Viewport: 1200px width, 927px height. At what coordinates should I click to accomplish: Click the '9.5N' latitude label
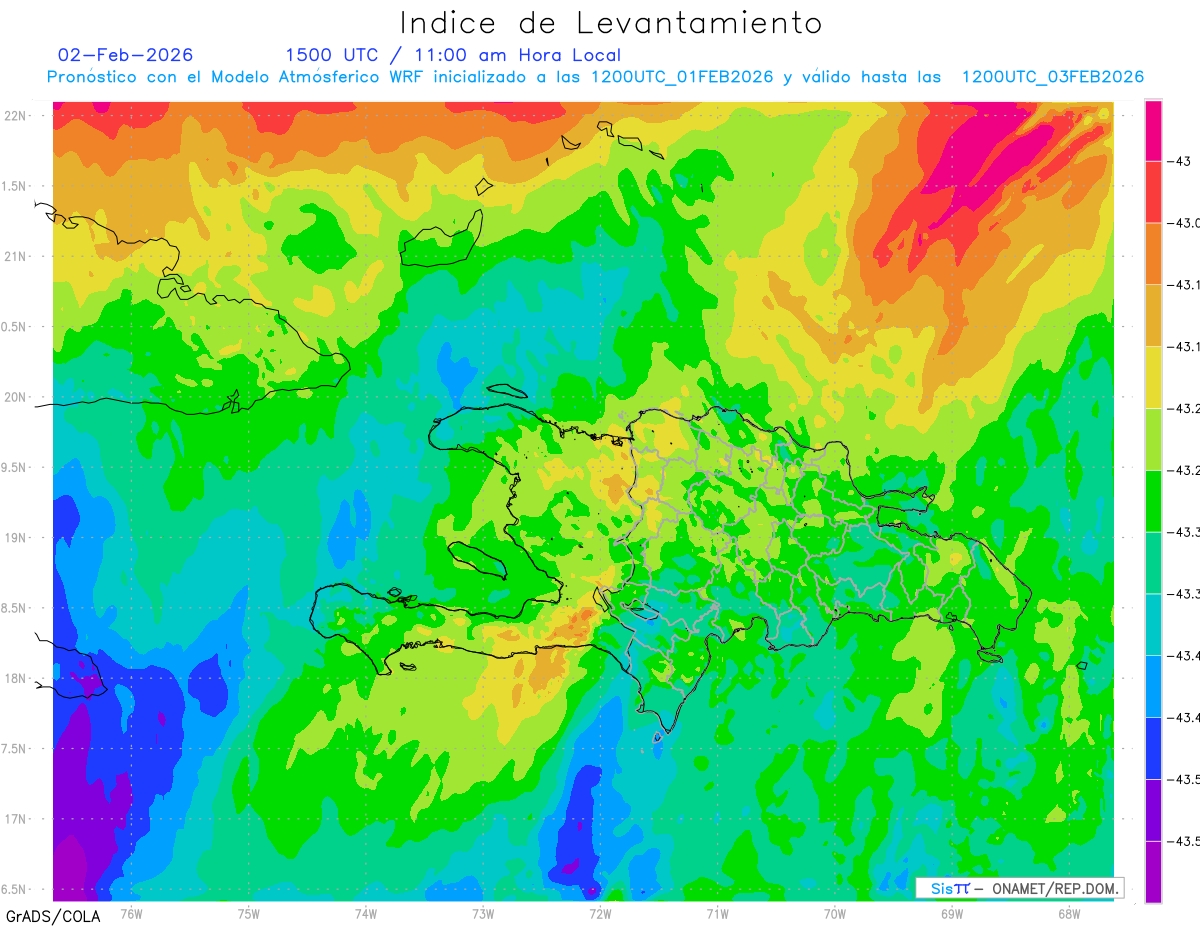coord(15,467)
